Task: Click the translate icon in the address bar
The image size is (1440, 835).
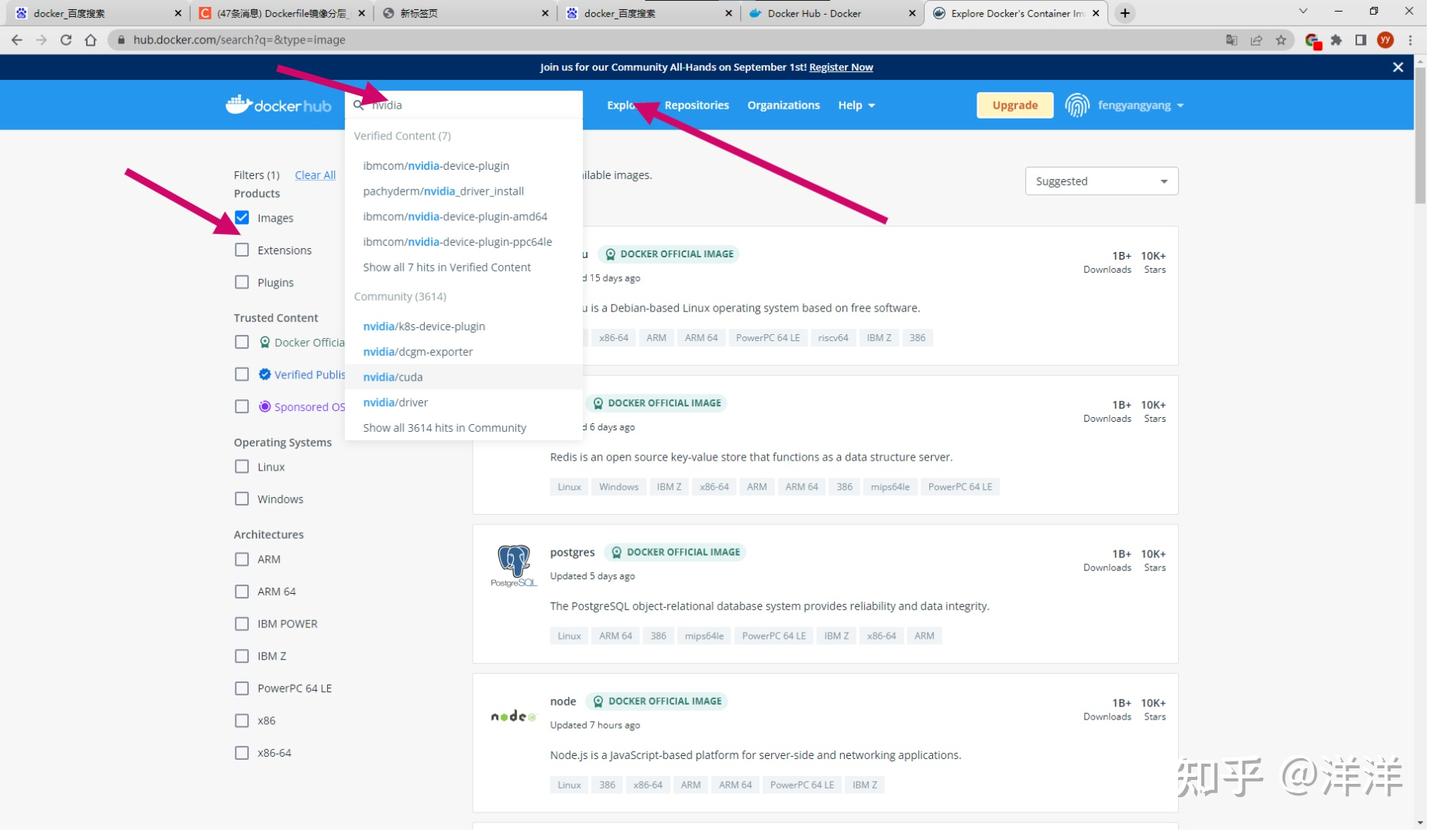Action: point(1232,40)
